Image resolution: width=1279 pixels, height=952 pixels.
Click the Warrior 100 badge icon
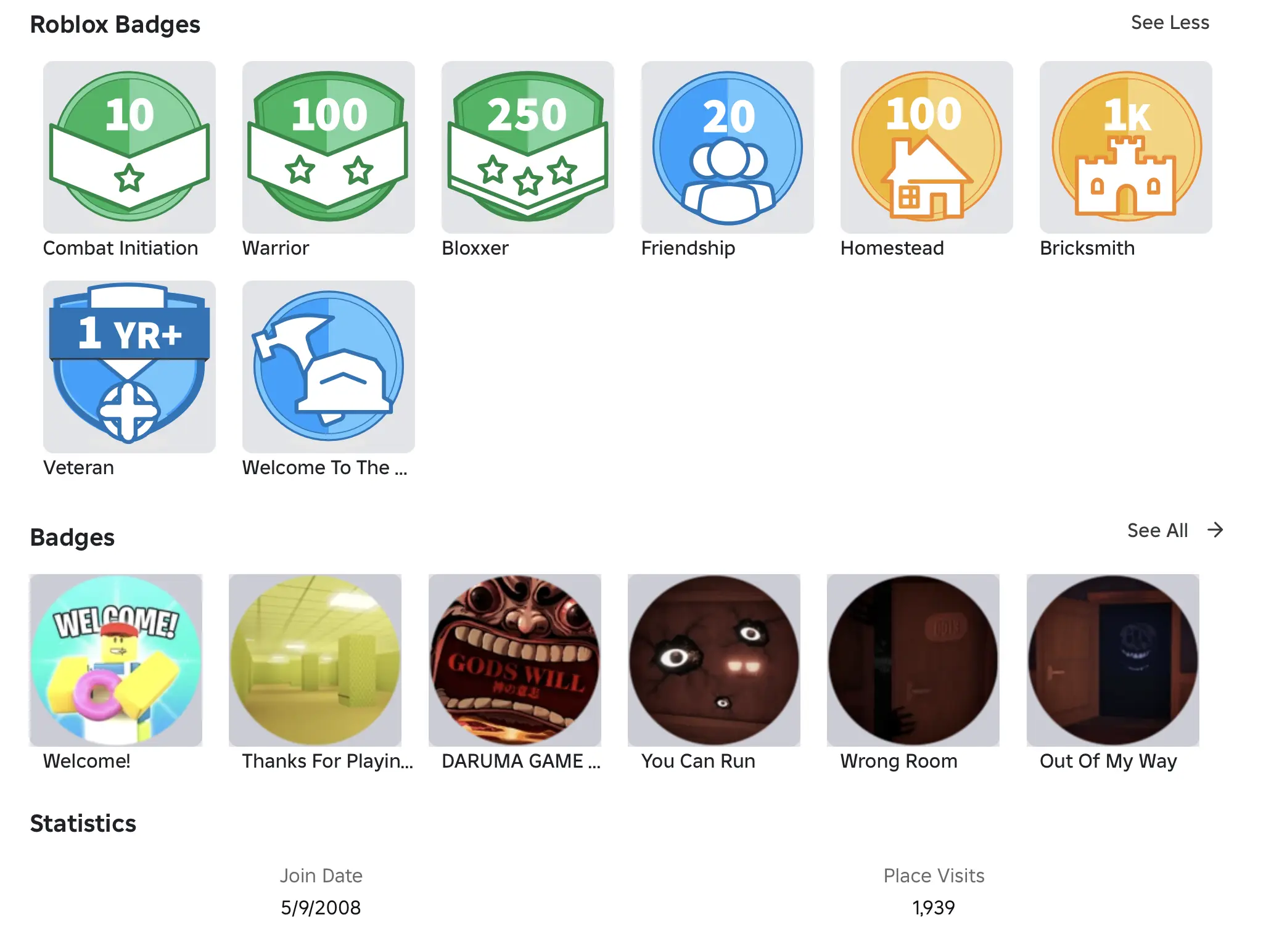329,147
